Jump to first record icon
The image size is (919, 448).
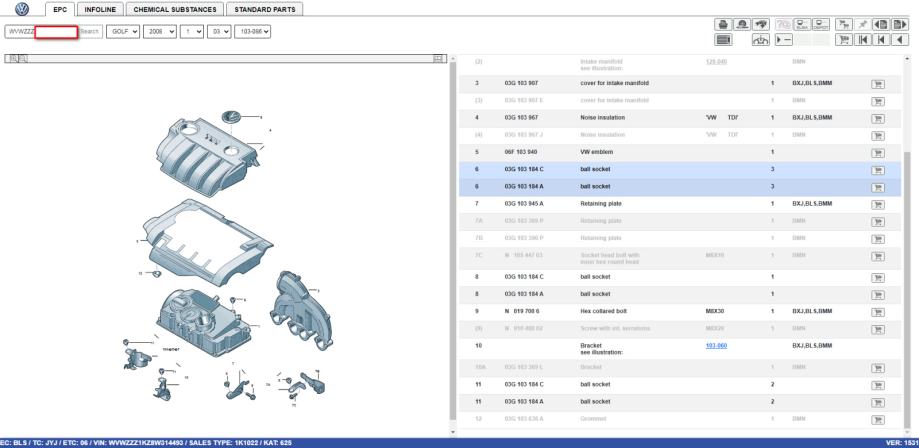(863, 39)
